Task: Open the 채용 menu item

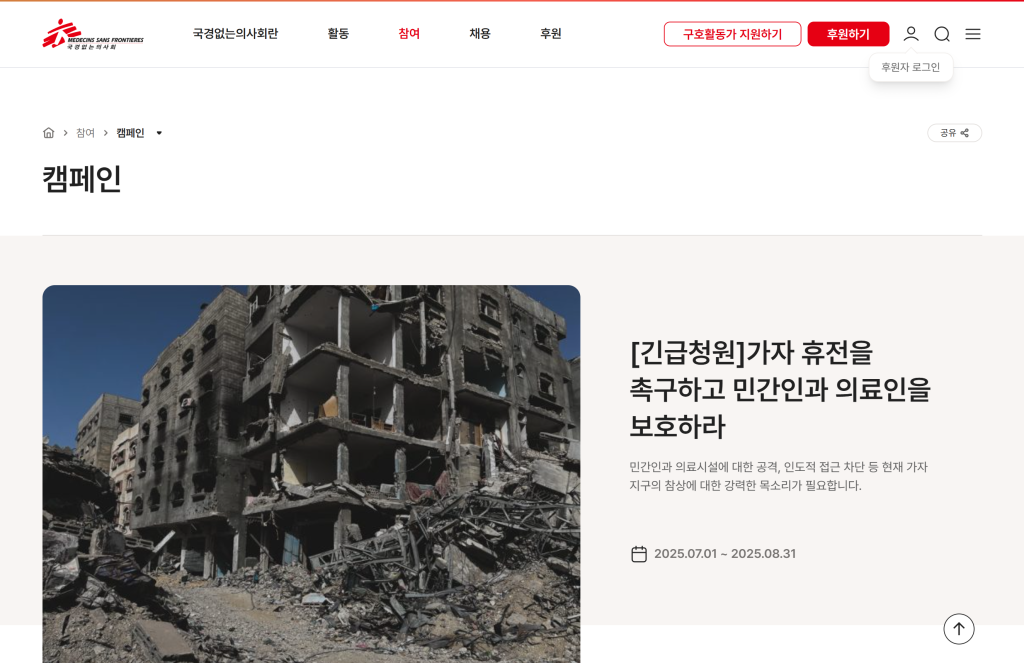Action: coord(479,33)
